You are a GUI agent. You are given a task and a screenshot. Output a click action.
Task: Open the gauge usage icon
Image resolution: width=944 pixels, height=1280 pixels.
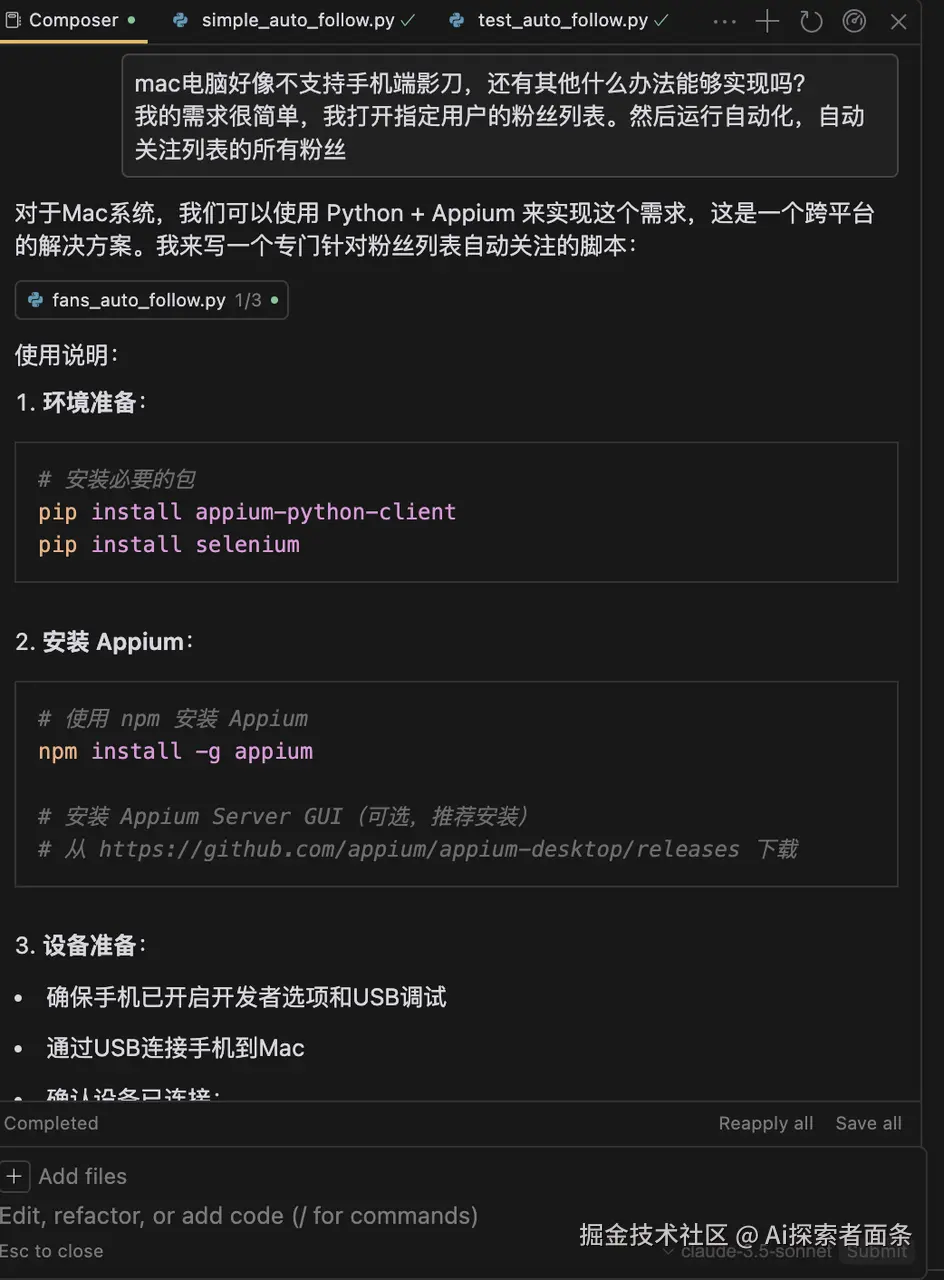point(854,21)
